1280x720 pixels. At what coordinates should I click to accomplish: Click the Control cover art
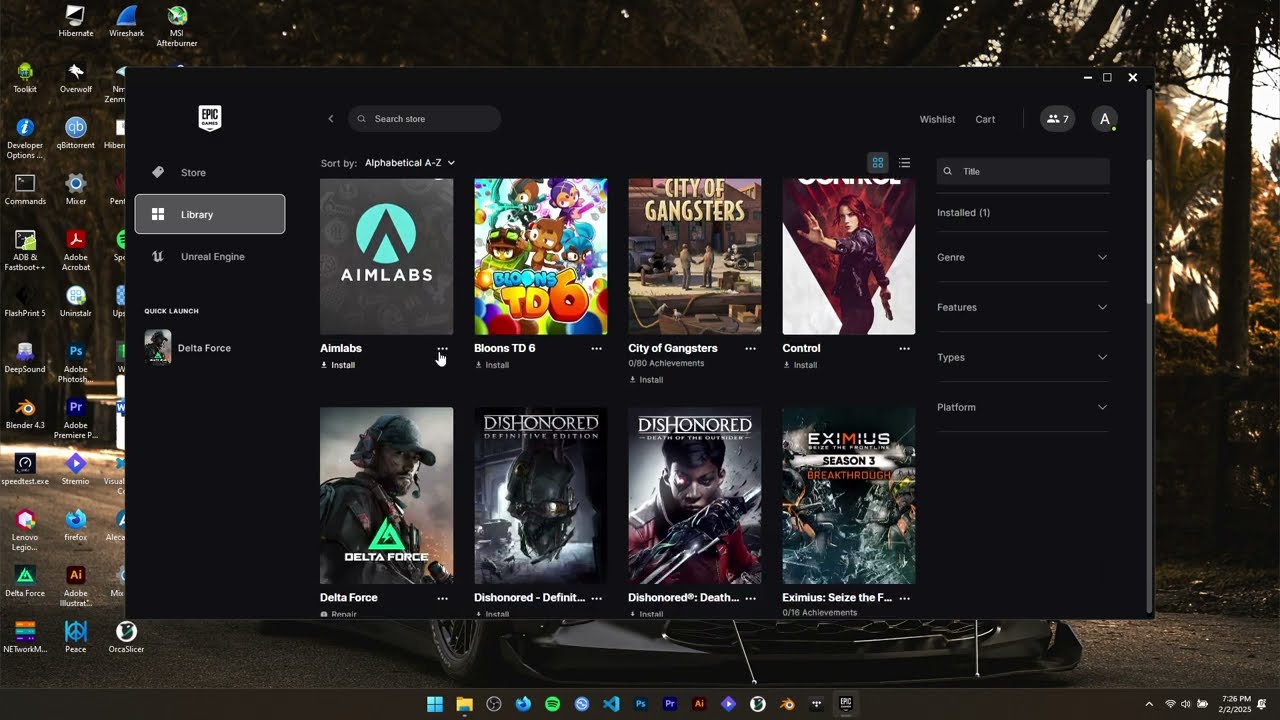(848, 256)
